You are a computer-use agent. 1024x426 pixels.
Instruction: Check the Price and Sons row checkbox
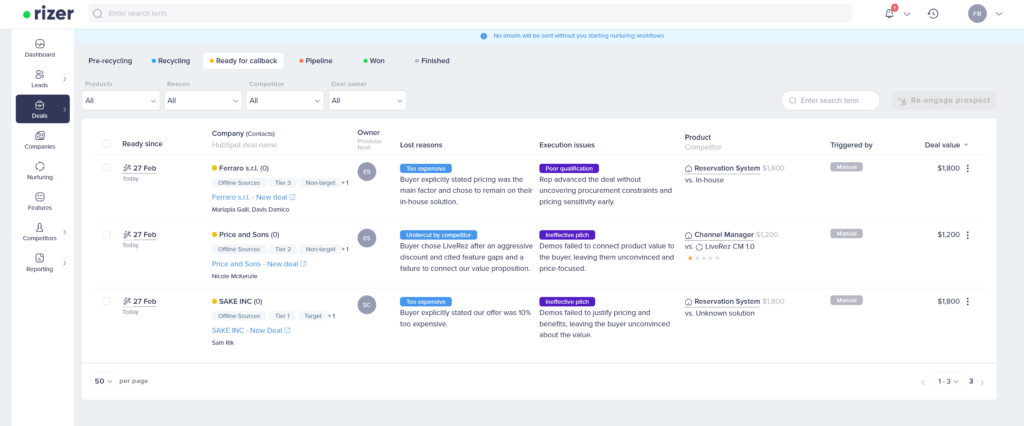(x=106, y=234)
